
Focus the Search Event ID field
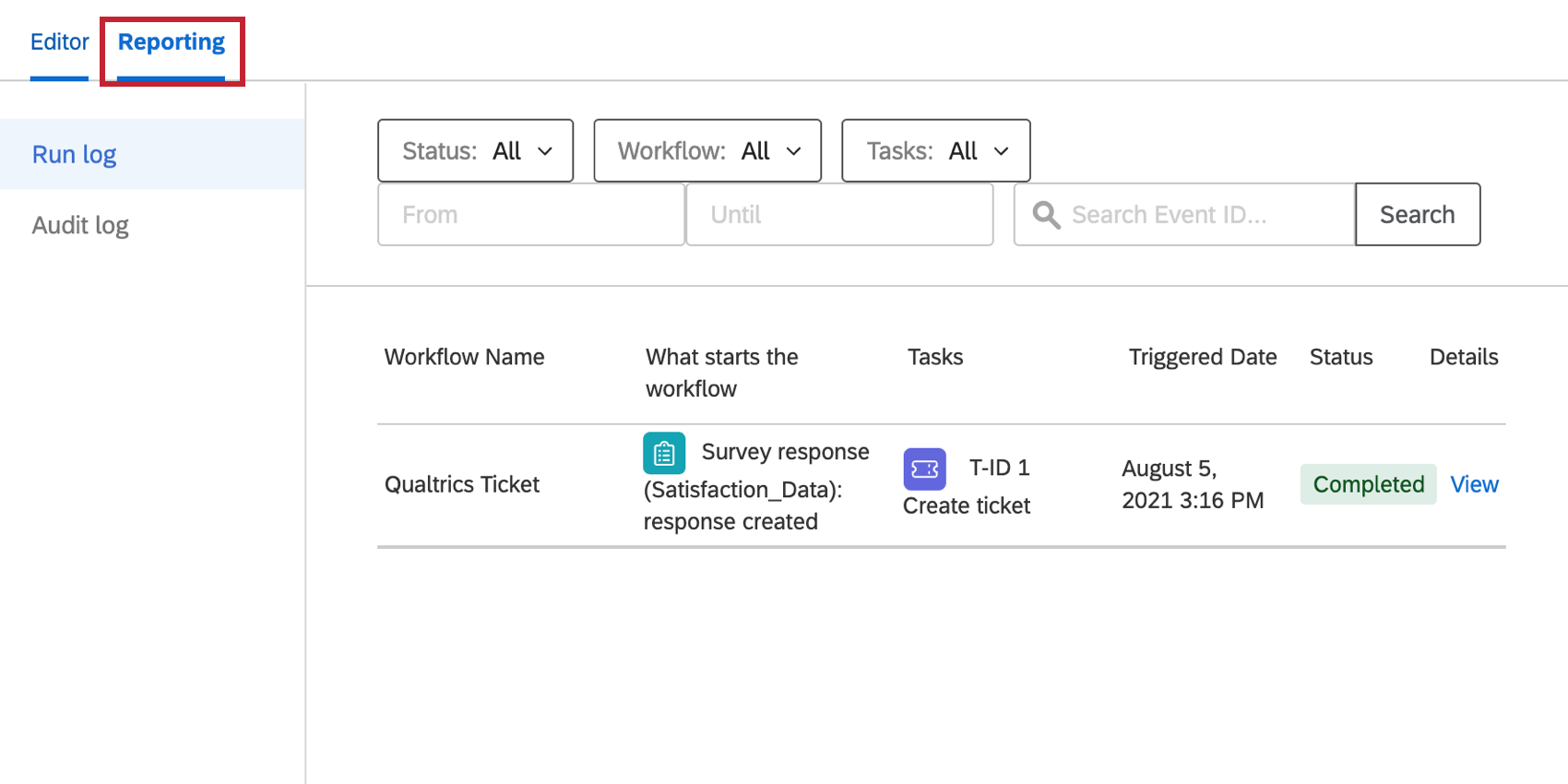(x=1184, y=214)
